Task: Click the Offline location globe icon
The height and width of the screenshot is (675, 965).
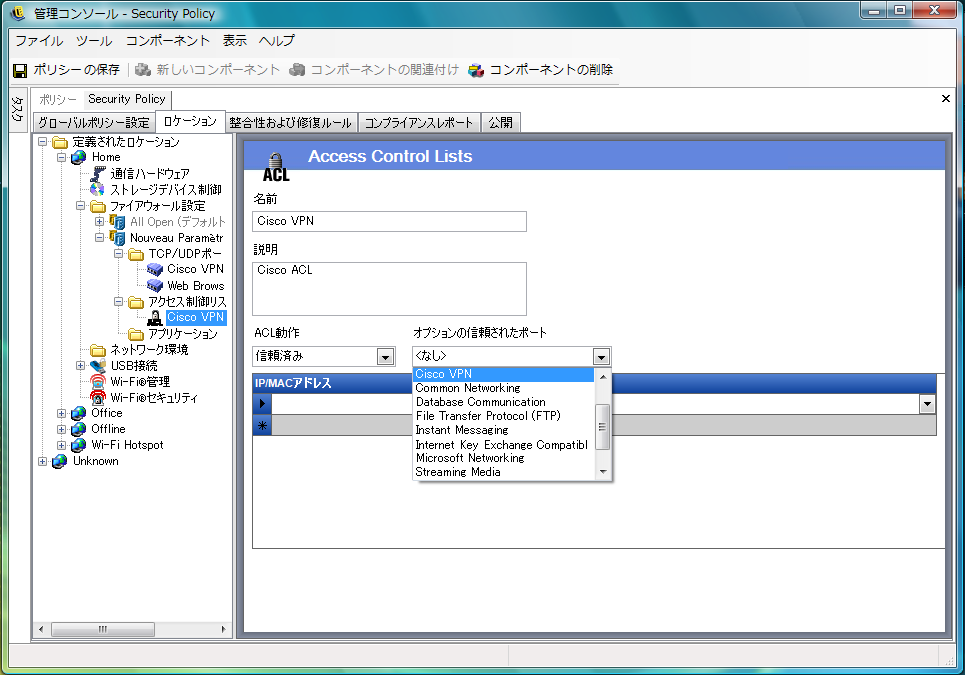Action: [x=79, y=429]
